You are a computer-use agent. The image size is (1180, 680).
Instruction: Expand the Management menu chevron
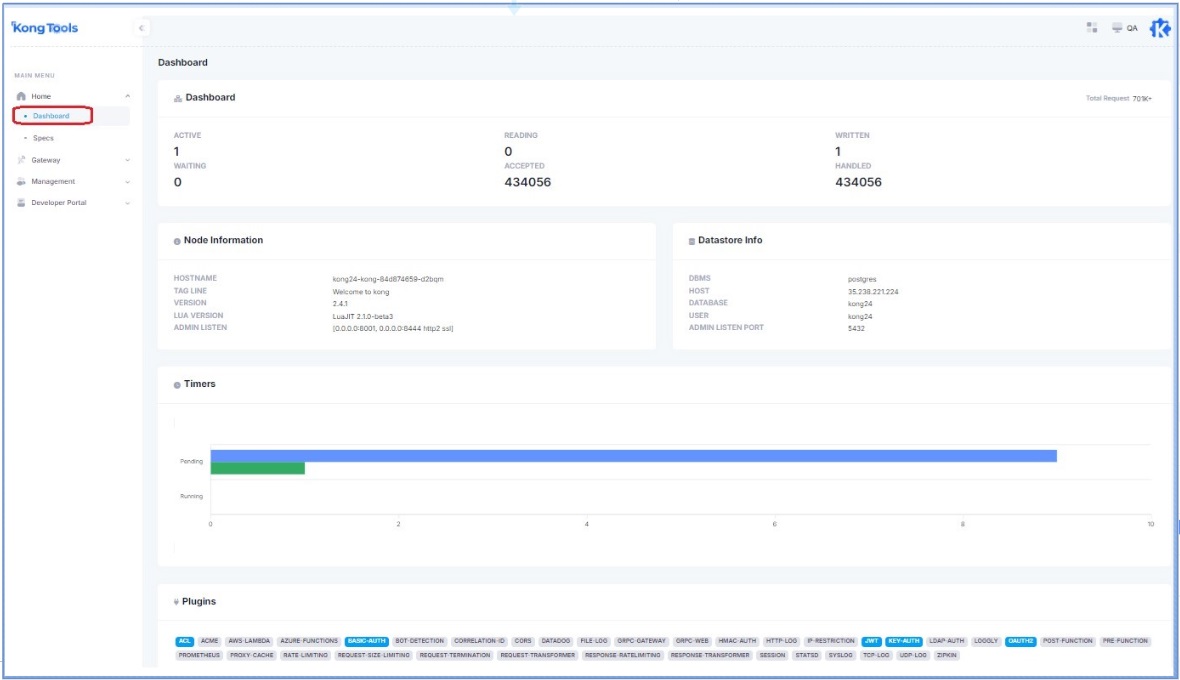click(127, 182)
